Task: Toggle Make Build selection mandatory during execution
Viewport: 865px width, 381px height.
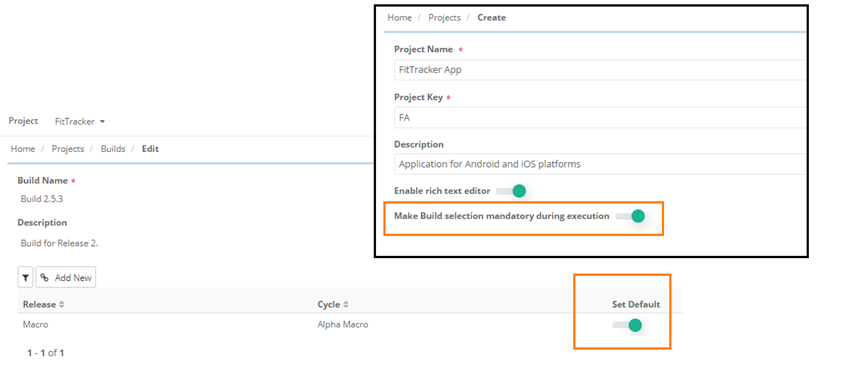Action: click(x=630, y=216)
